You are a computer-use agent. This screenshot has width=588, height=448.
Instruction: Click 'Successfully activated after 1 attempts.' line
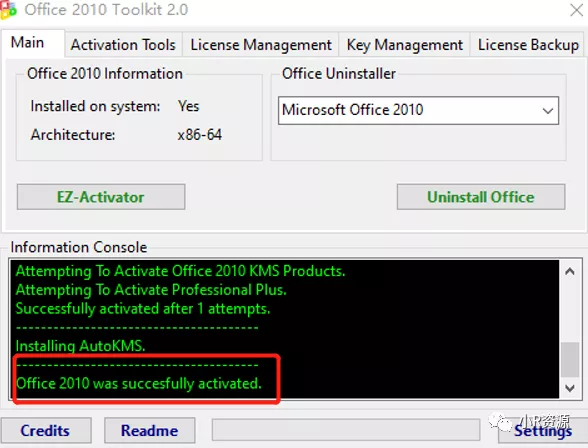click(143, 309)
